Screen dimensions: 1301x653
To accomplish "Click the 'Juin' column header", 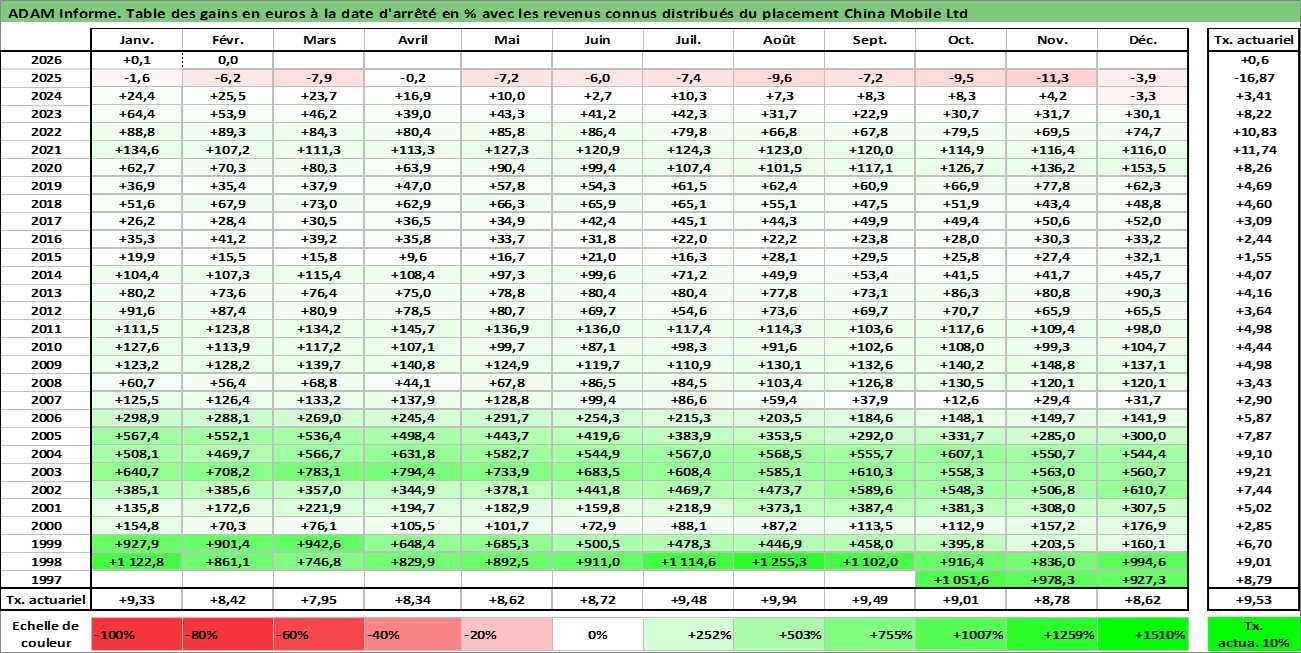I will 597,40.
